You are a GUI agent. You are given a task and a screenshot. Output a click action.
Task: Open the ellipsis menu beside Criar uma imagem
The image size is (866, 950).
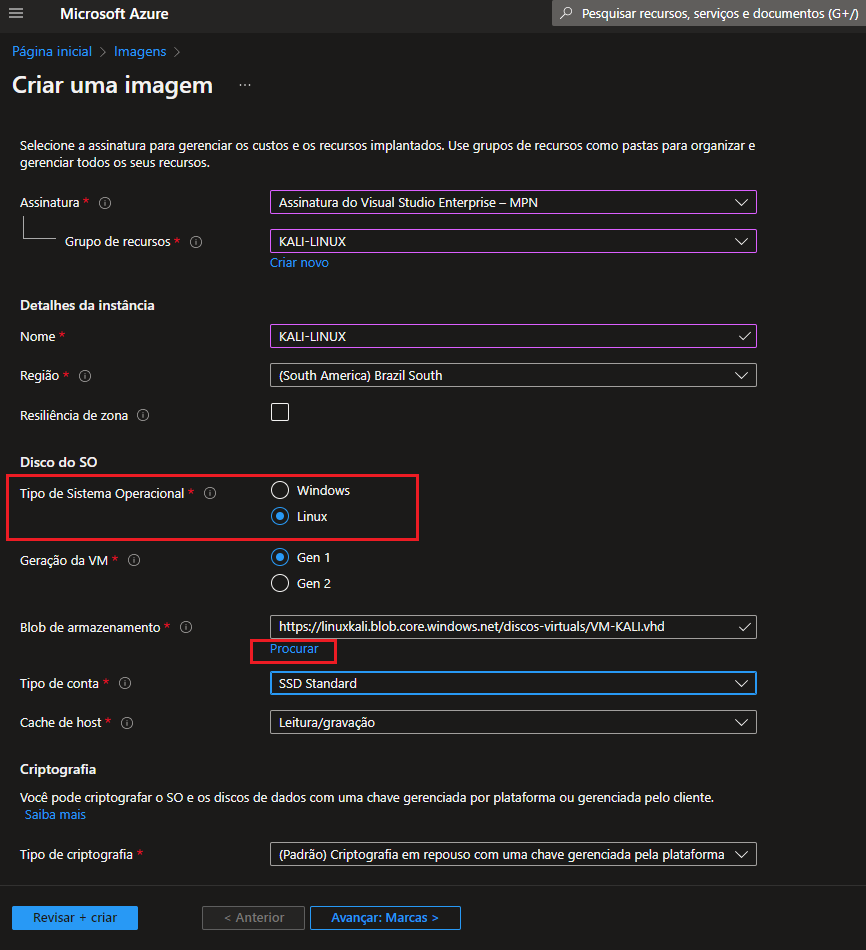245,86
